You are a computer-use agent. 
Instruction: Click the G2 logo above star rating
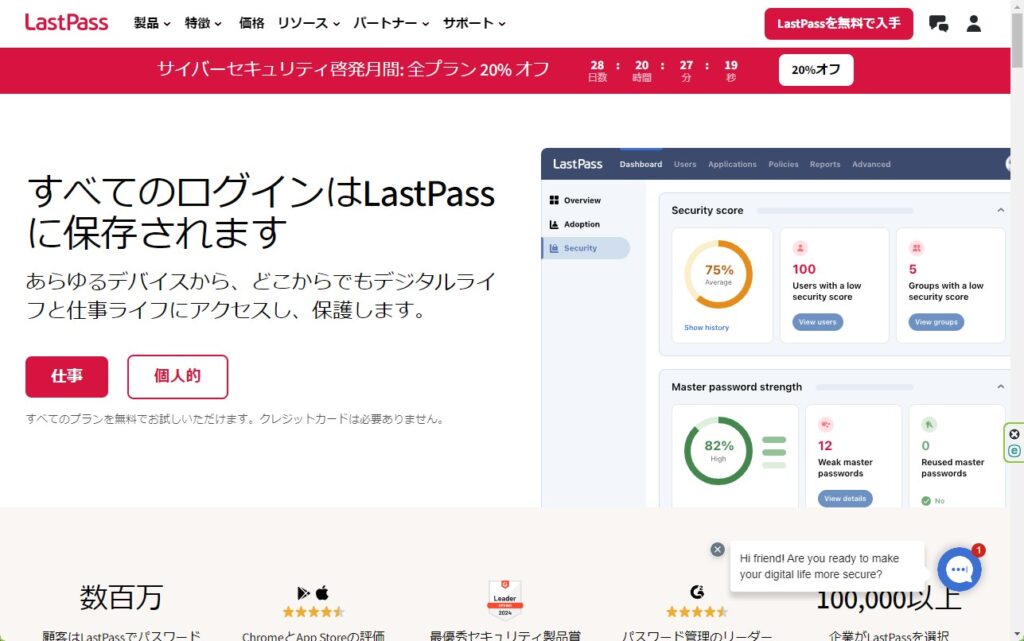point(697,592)
